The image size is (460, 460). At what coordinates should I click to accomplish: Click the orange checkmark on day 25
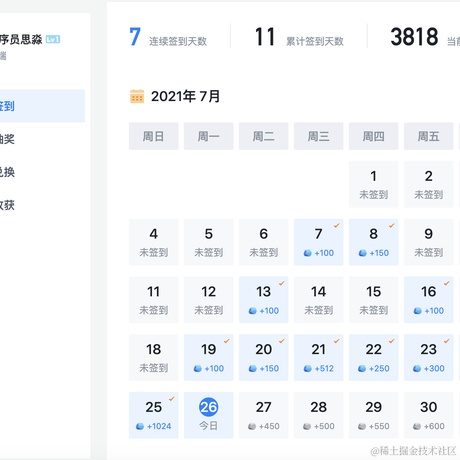pyautogui.click(x=172, y=399)
